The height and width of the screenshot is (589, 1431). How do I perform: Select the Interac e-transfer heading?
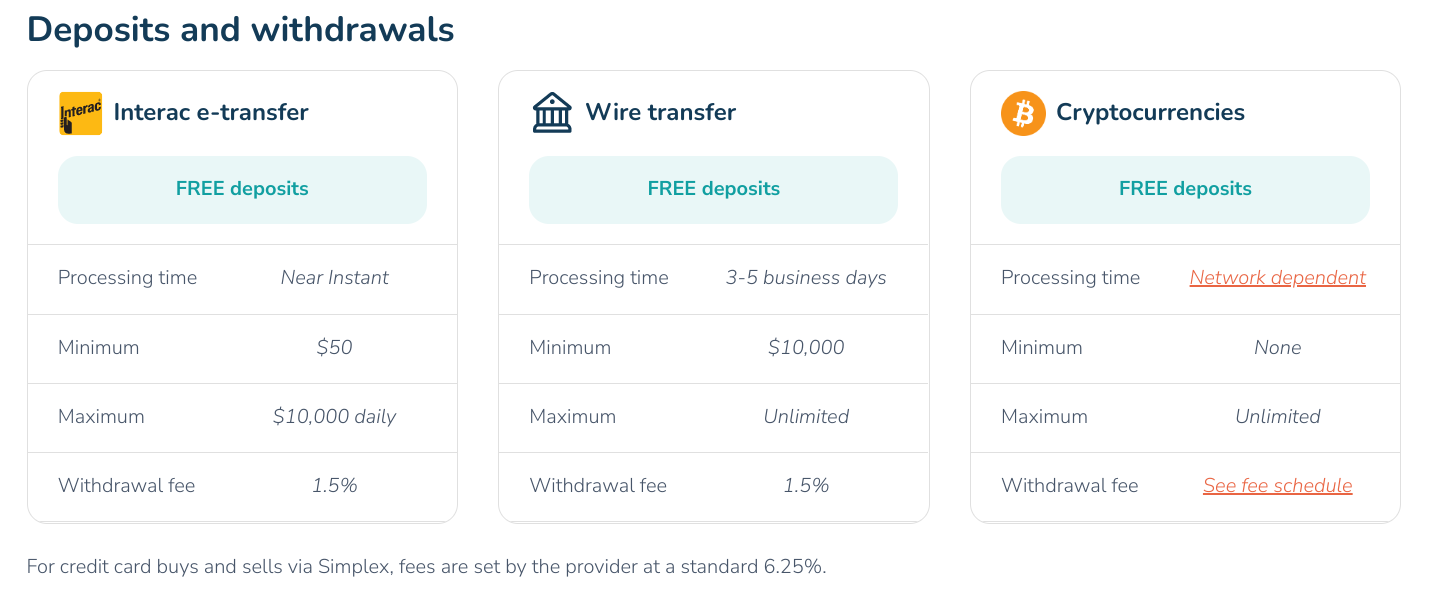click(x=211, y=112)
